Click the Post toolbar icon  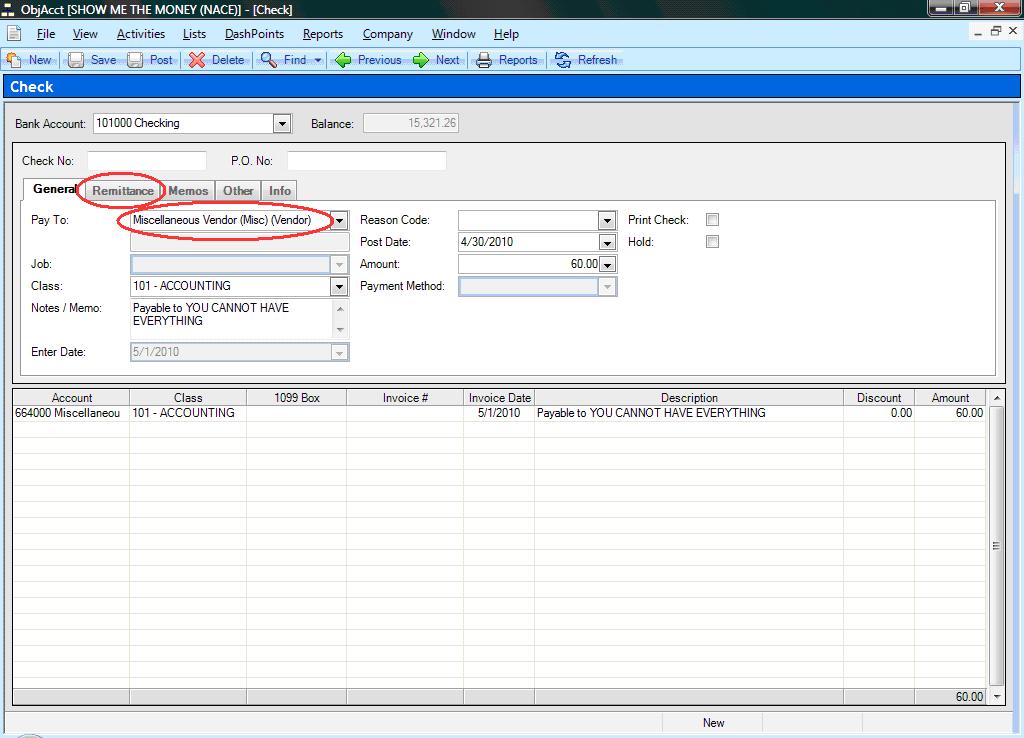pos(136,60)
